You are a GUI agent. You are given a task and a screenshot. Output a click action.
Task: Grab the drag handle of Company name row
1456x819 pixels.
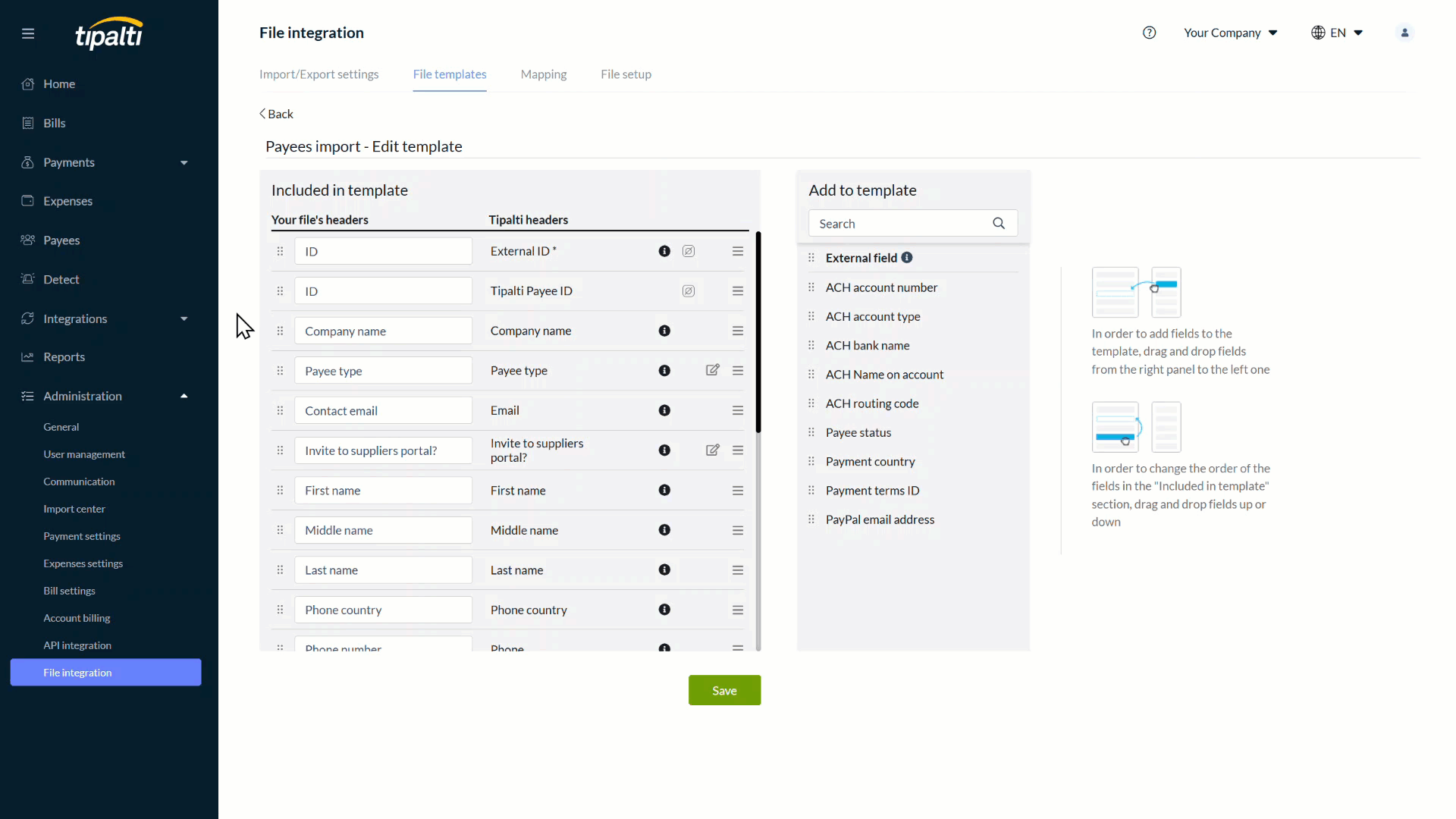[x=280, y=331]
